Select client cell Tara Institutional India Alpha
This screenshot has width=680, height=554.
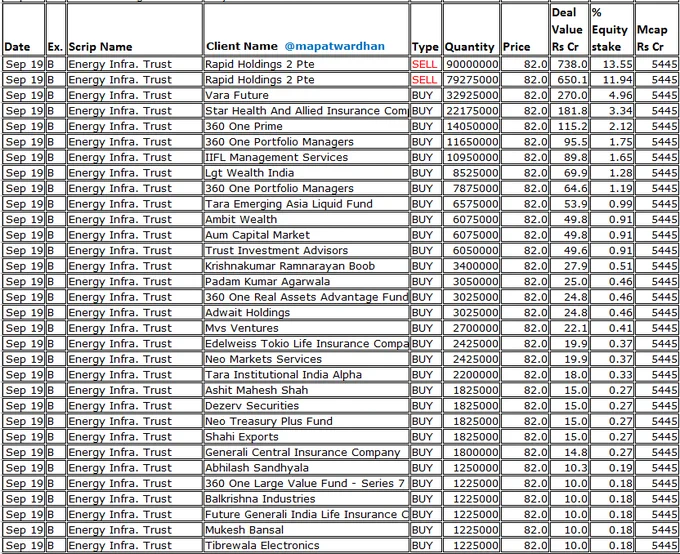(x=306, y=375)
